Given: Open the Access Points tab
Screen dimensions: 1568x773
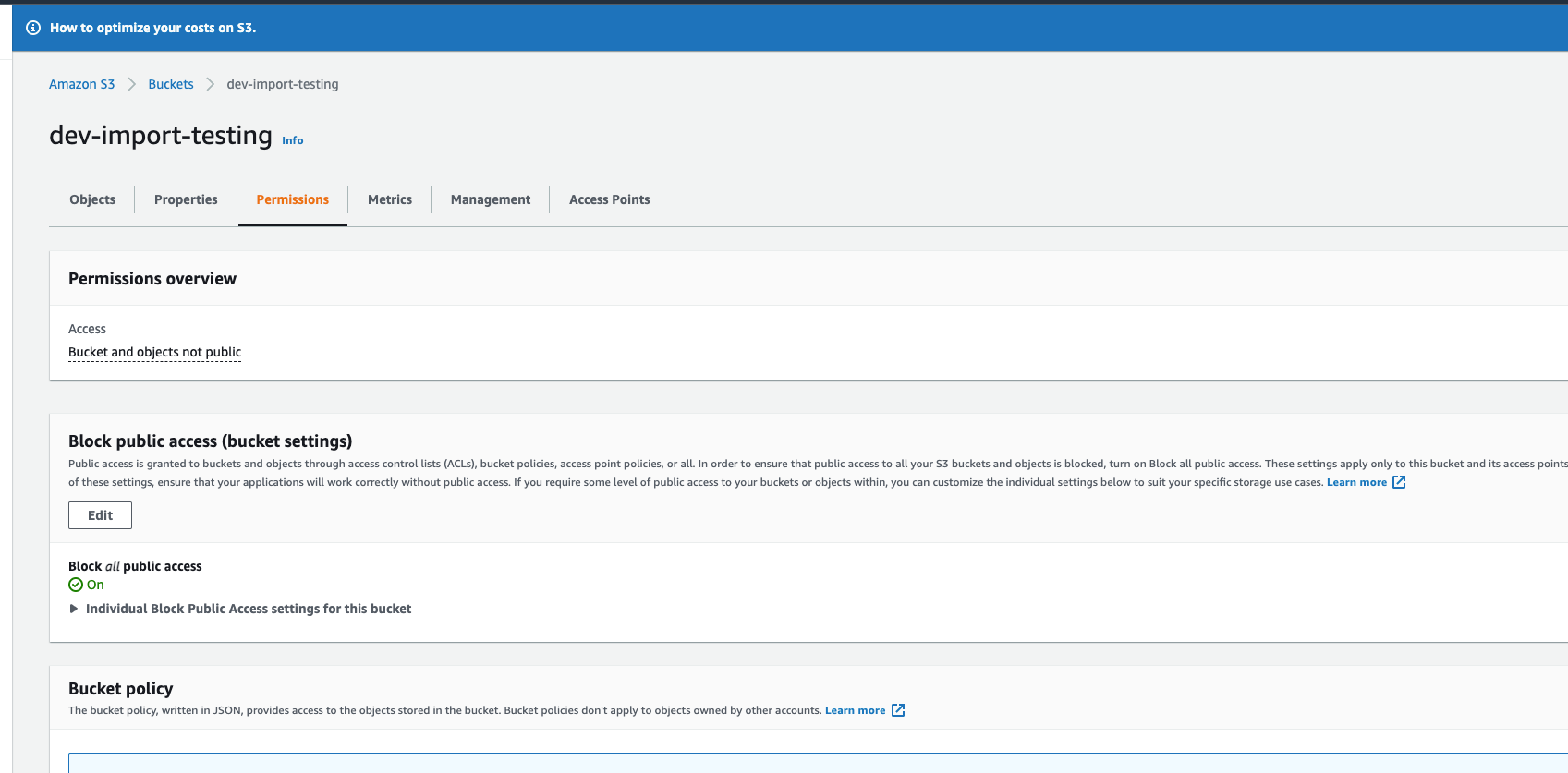Looking at the screenshot, I should tap(610, 199).
